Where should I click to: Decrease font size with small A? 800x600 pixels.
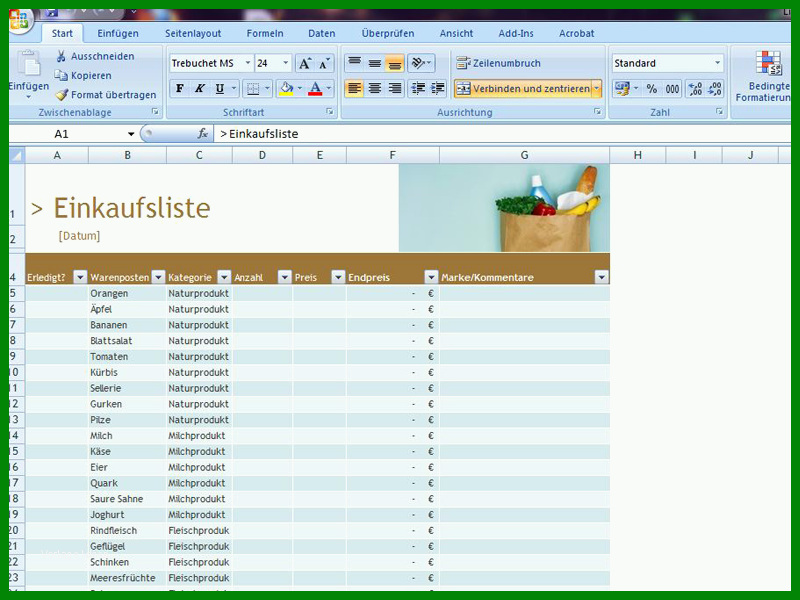324,63
